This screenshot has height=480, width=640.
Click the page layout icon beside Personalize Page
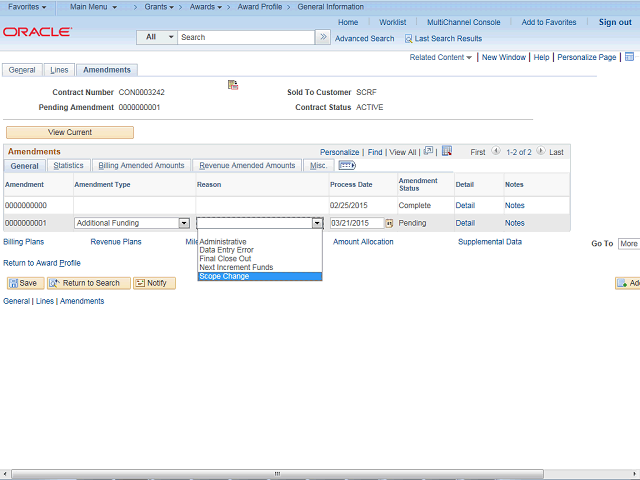pos(629,57)
